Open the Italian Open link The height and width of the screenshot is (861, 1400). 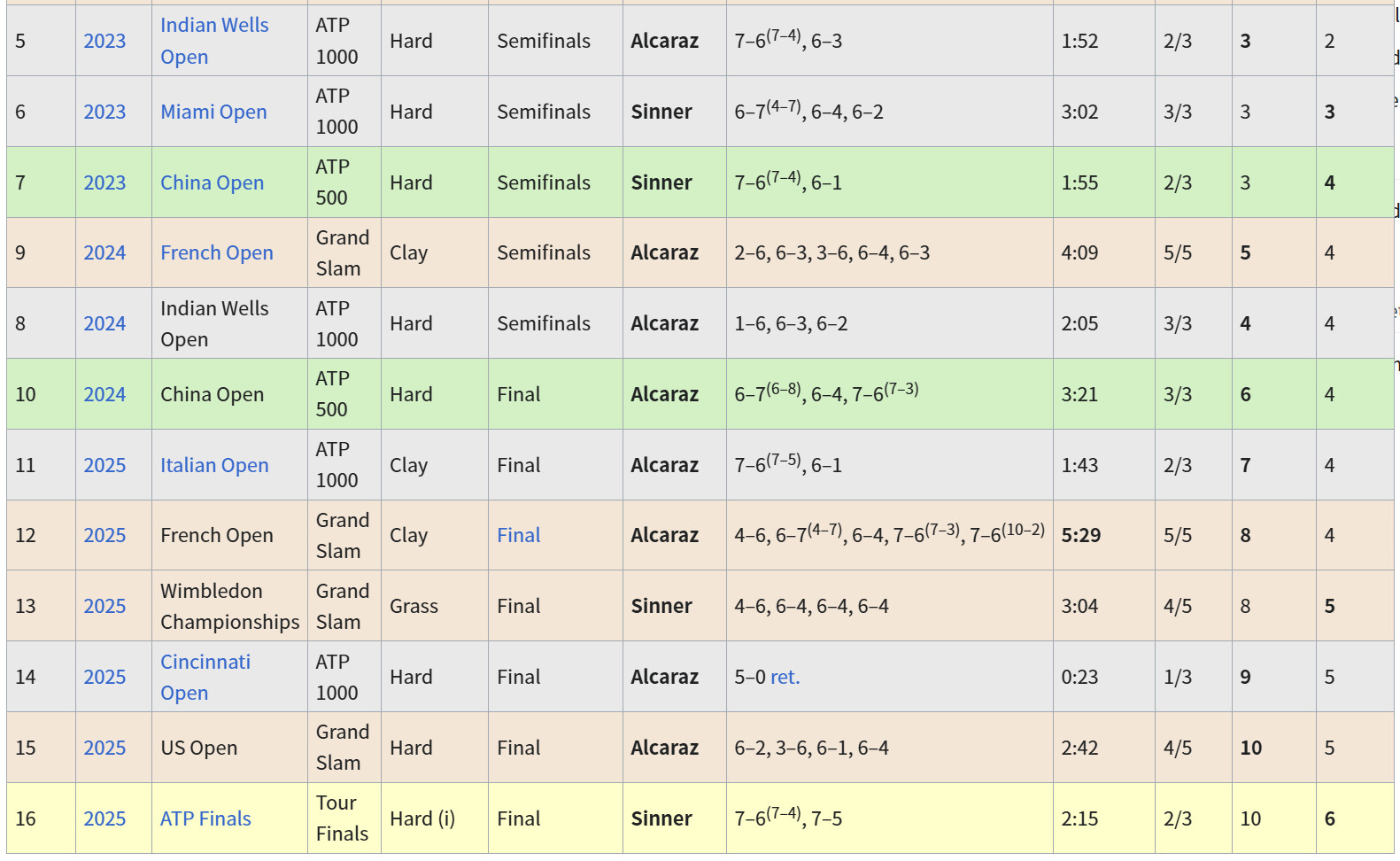213,465
